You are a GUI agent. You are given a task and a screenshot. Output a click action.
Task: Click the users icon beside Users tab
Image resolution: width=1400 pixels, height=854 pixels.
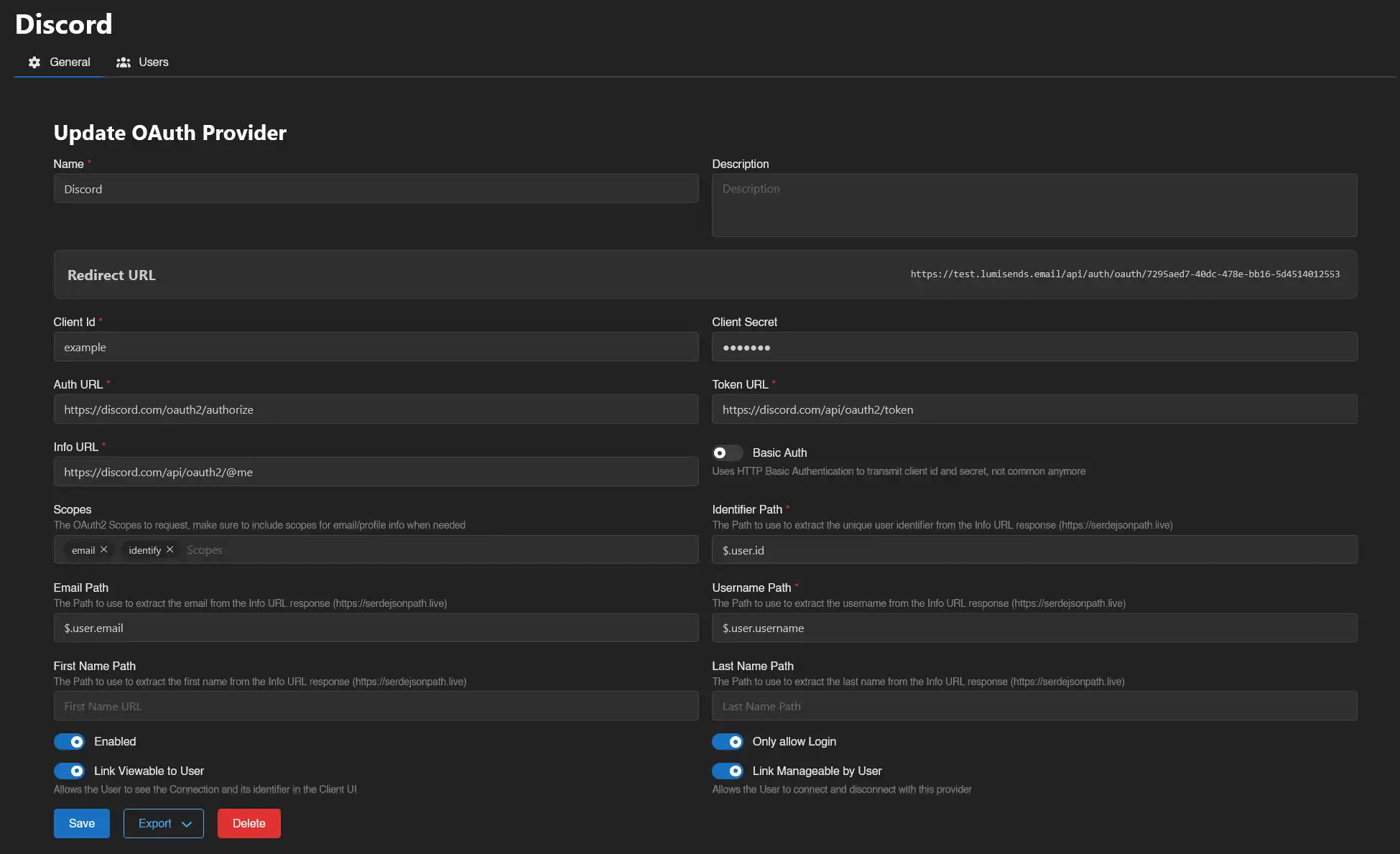(123, 62)
